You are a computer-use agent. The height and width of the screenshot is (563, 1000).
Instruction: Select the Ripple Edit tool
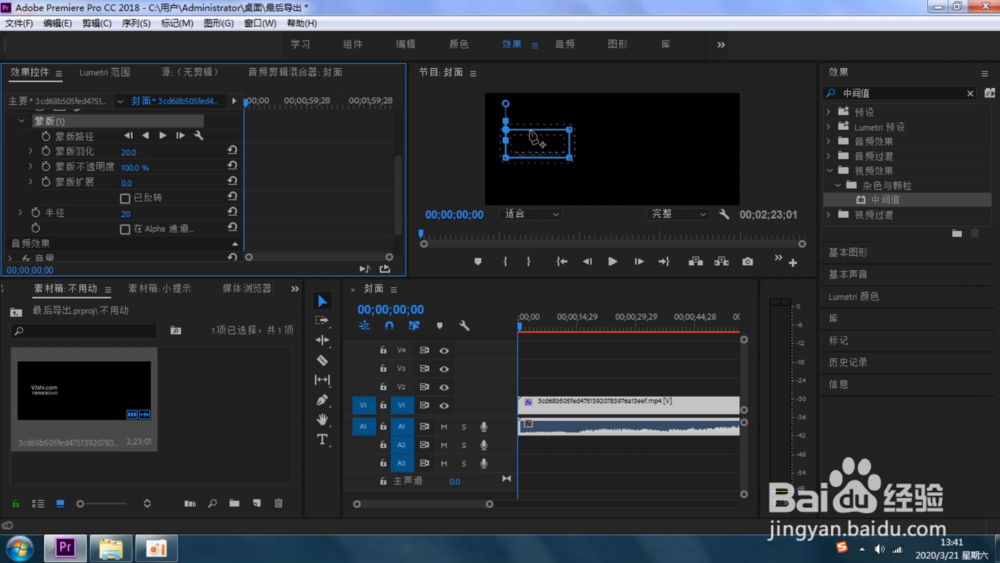coord(322,340)
